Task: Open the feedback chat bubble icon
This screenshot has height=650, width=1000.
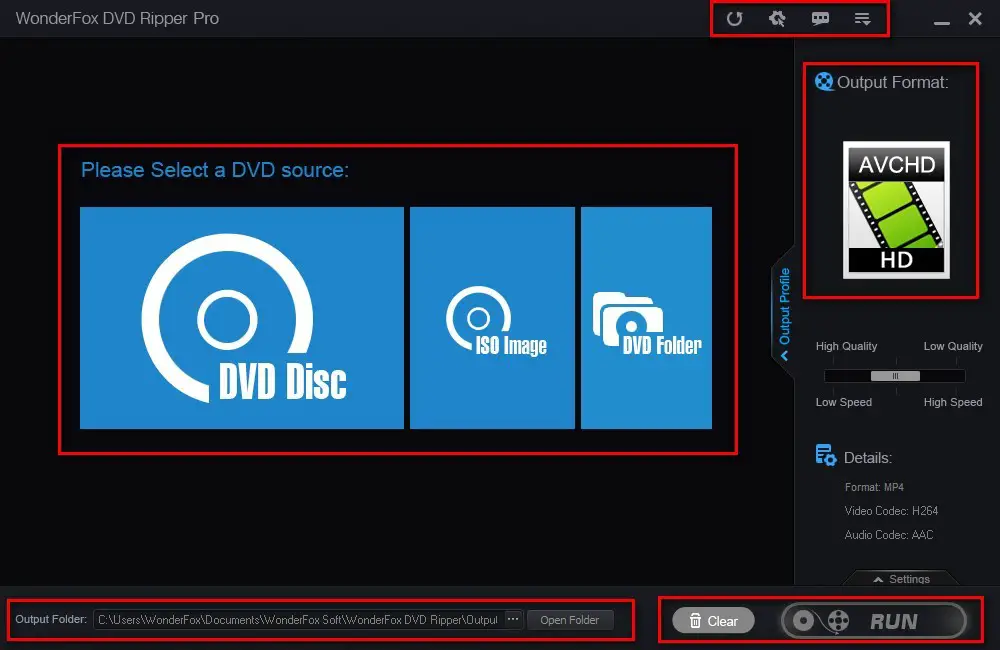Action: coord(820,18)
